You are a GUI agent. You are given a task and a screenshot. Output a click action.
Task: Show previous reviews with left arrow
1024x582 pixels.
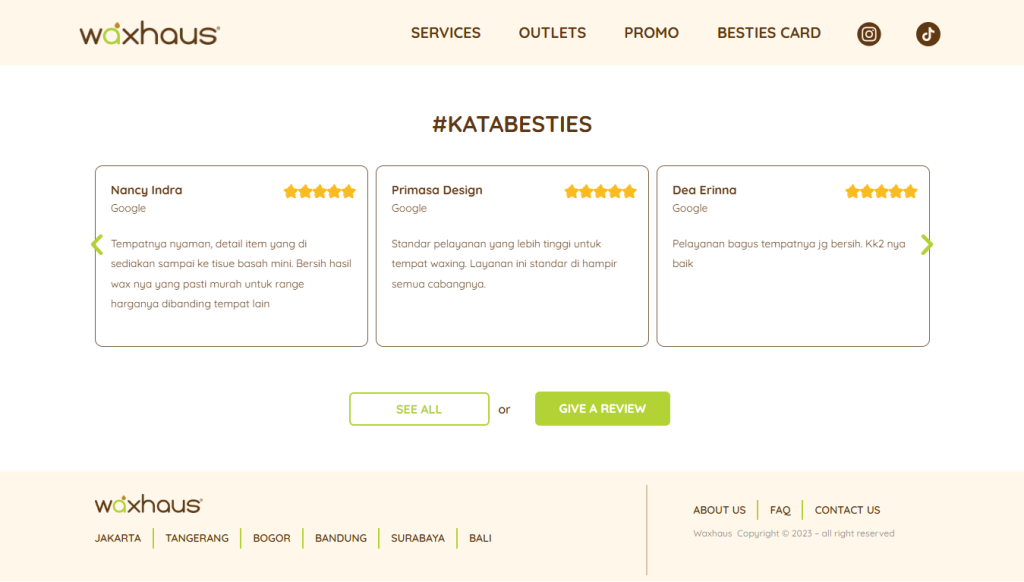click(97, 245)
